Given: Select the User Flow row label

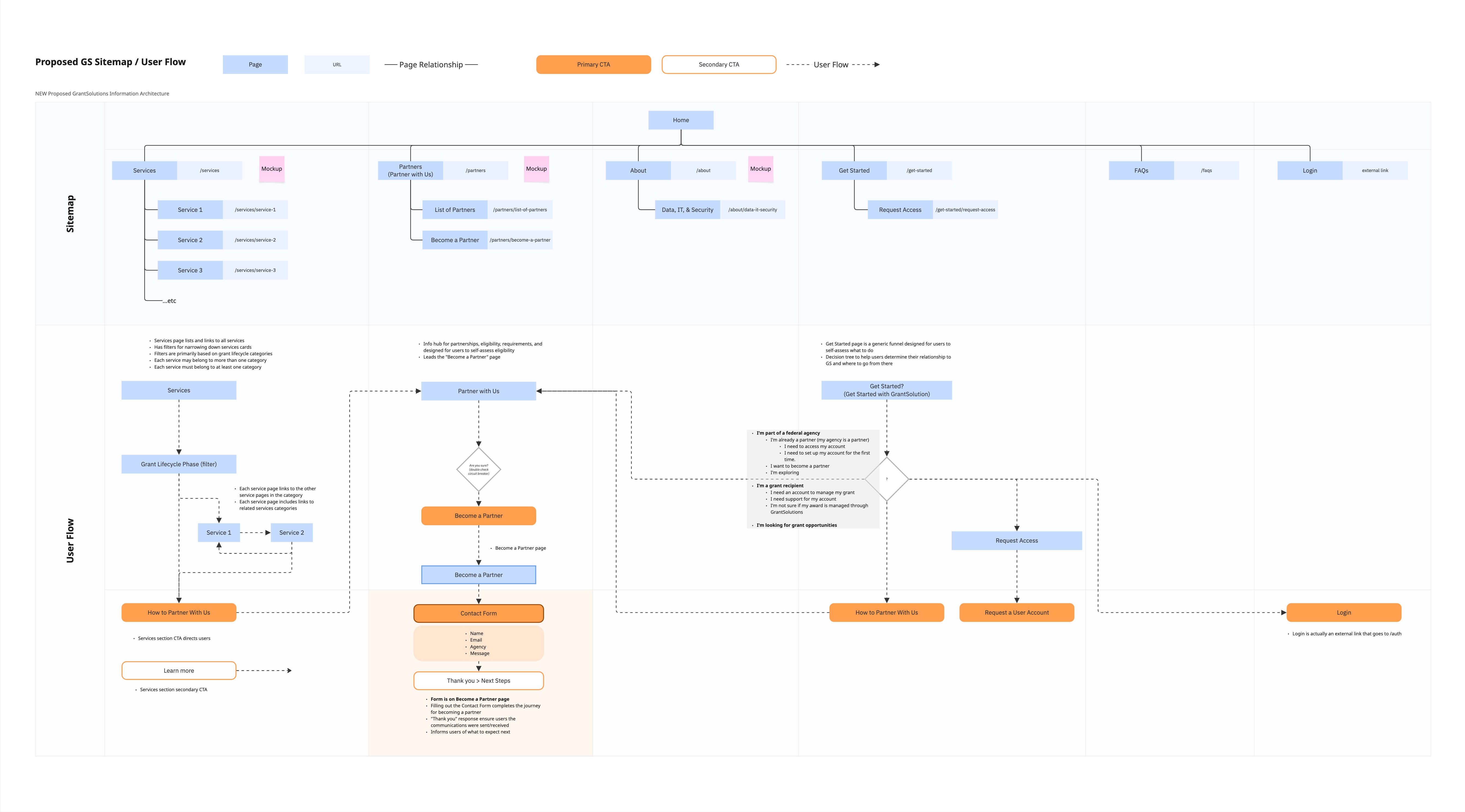Looking at the screenshot, I should (x=70, y=541).
